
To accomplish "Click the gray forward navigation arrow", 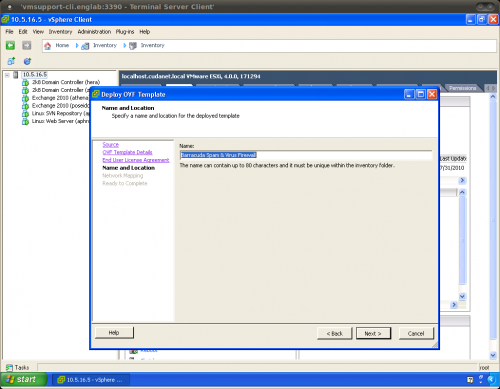I will [27, 45].
